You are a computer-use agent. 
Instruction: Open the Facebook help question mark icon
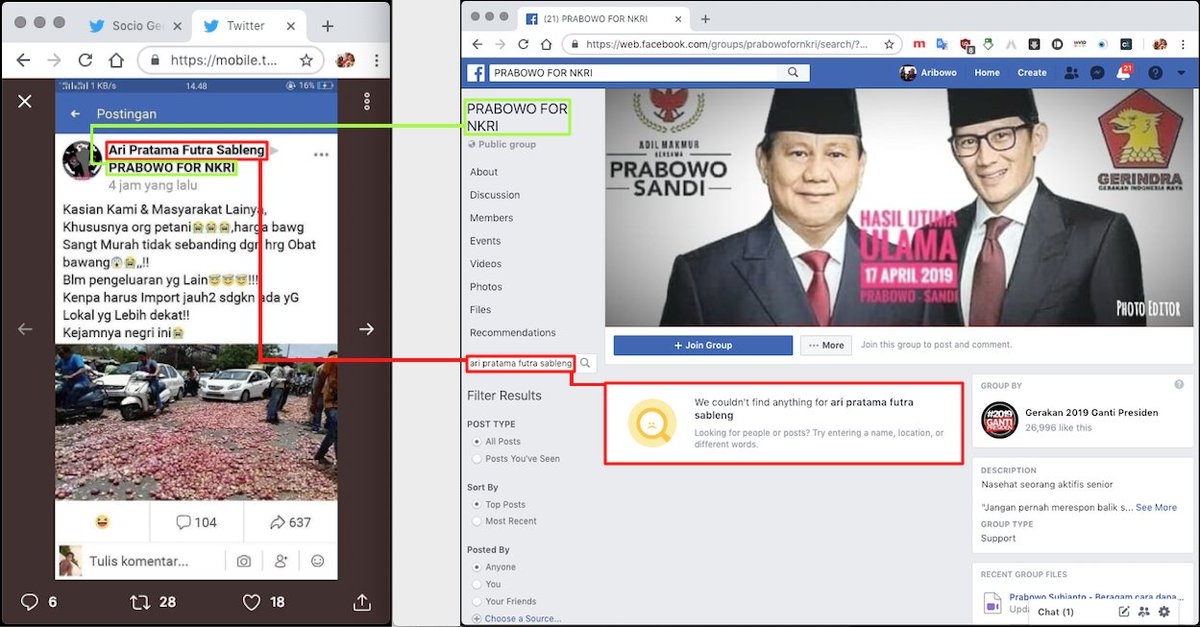tap(1155, 73)
